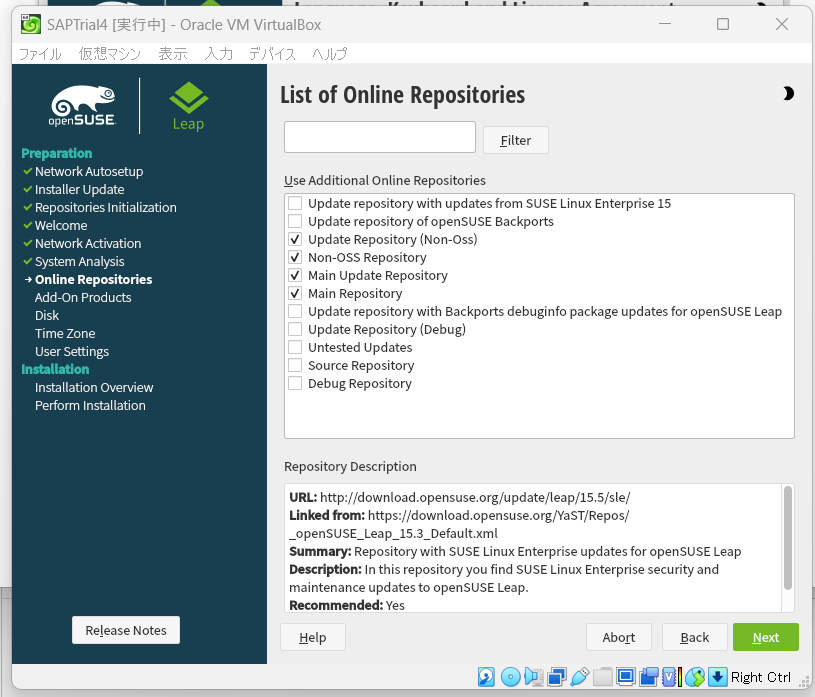The height and width of the screenshot is (697, 815).
Task: Click Welcome step in sidebar
Action: [x=61, y=226]
